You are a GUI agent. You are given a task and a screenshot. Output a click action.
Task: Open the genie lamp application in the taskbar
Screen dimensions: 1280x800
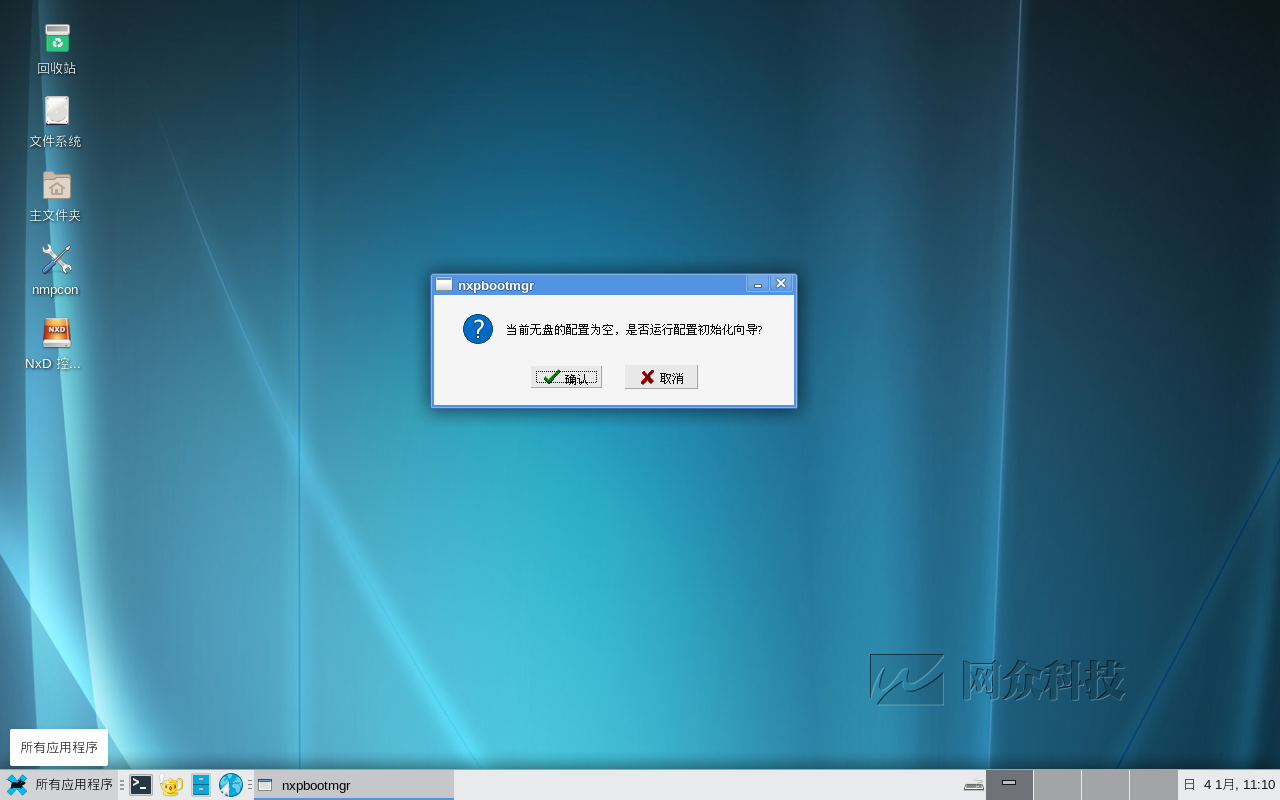pos(171,785)
